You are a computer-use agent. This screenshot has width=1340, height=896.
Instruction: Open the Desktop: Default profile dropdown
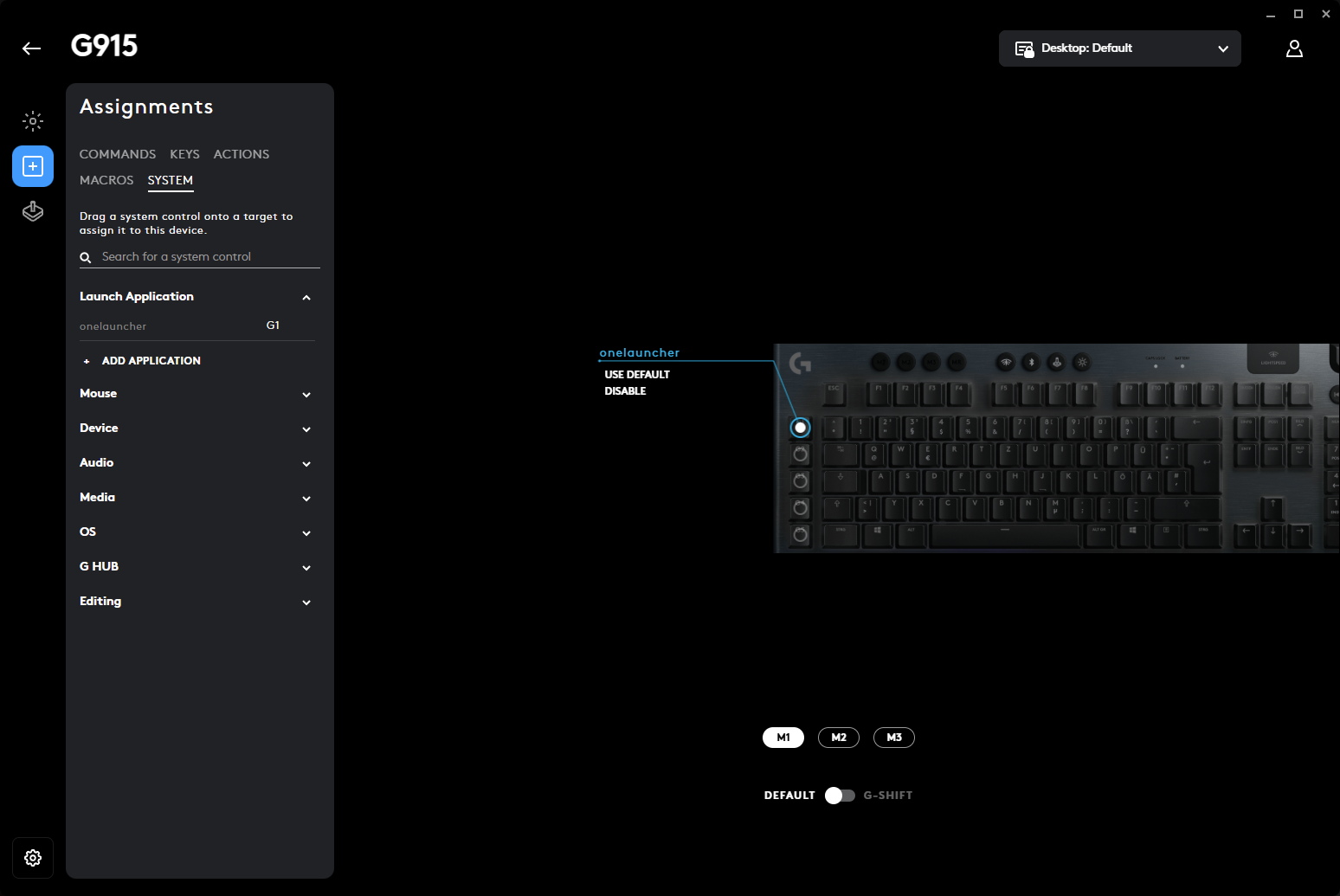click(1120, 48)
